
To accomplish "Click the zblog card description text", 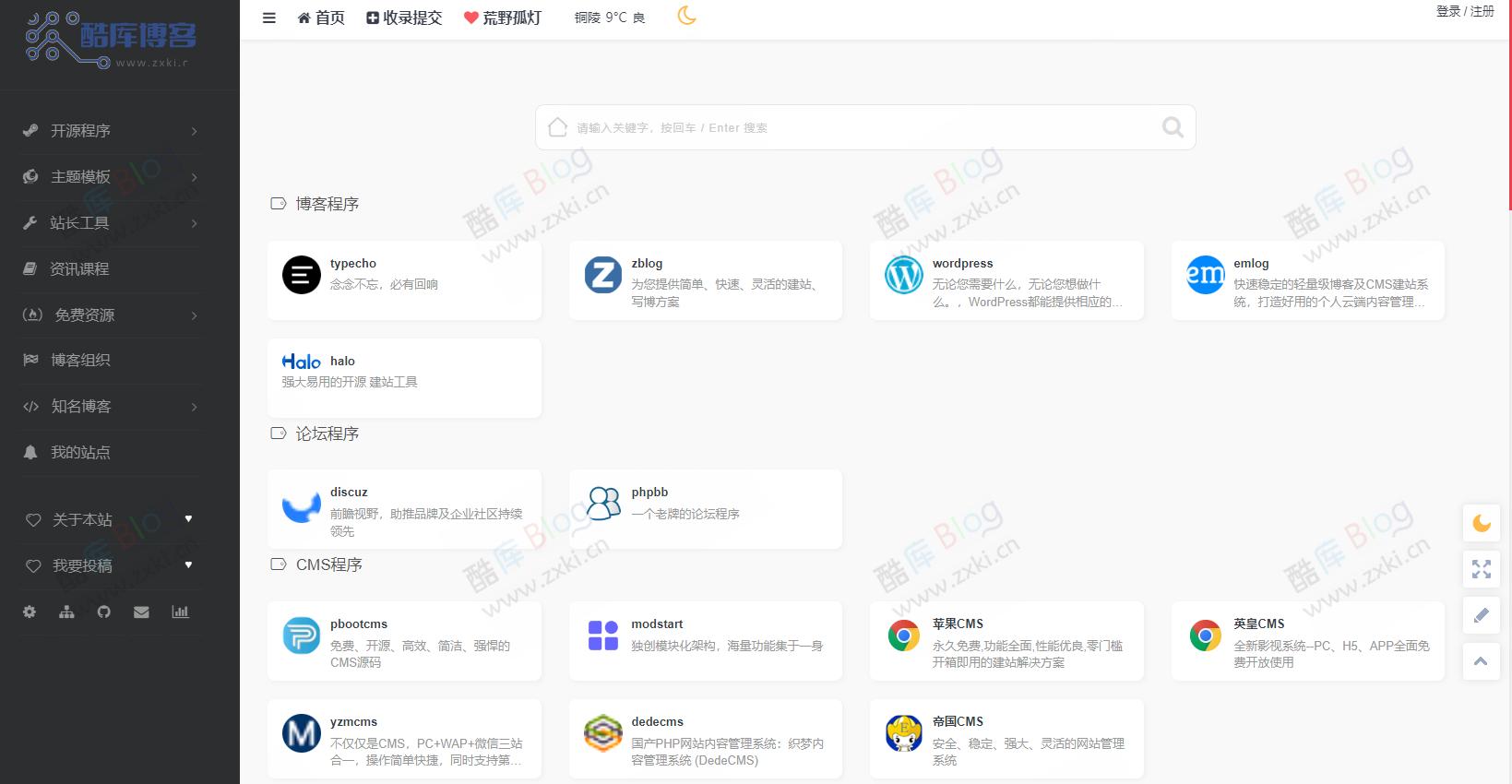I will pyautogui.click(x=725, y=292).
